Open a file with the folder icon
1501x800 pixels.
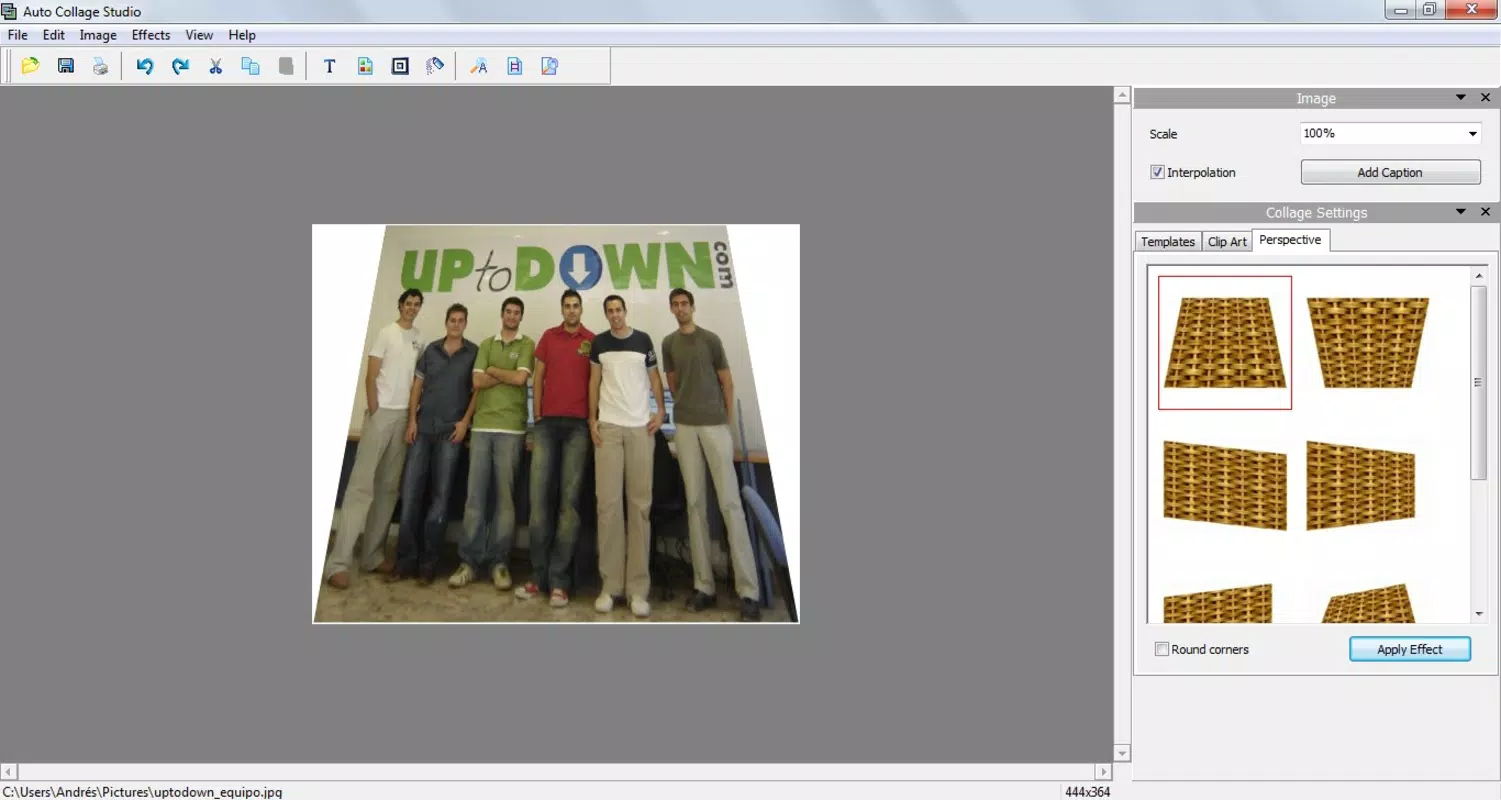pos(30,66)
